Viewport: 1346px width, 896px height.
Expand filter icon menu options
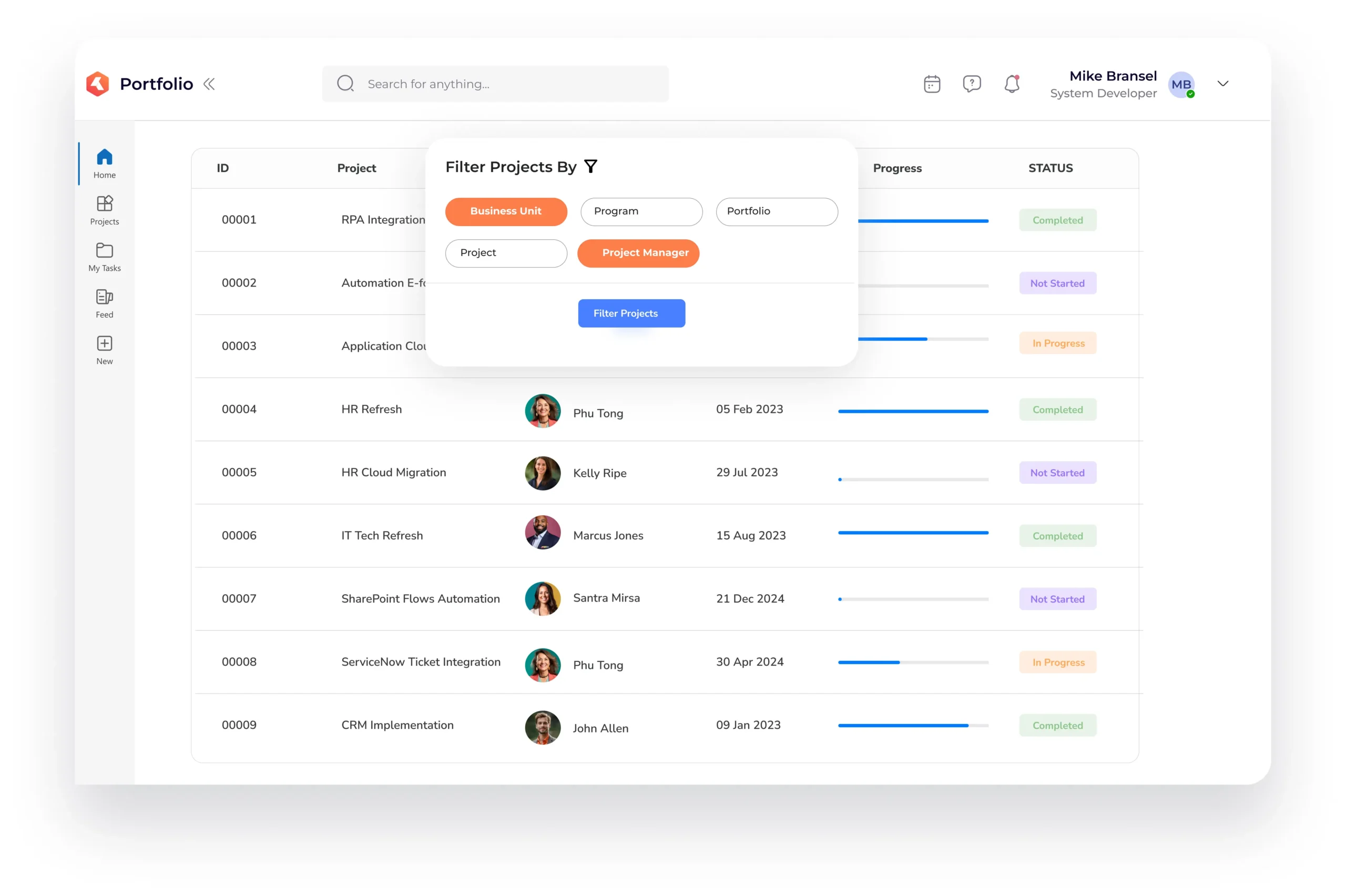coord(591,166)
